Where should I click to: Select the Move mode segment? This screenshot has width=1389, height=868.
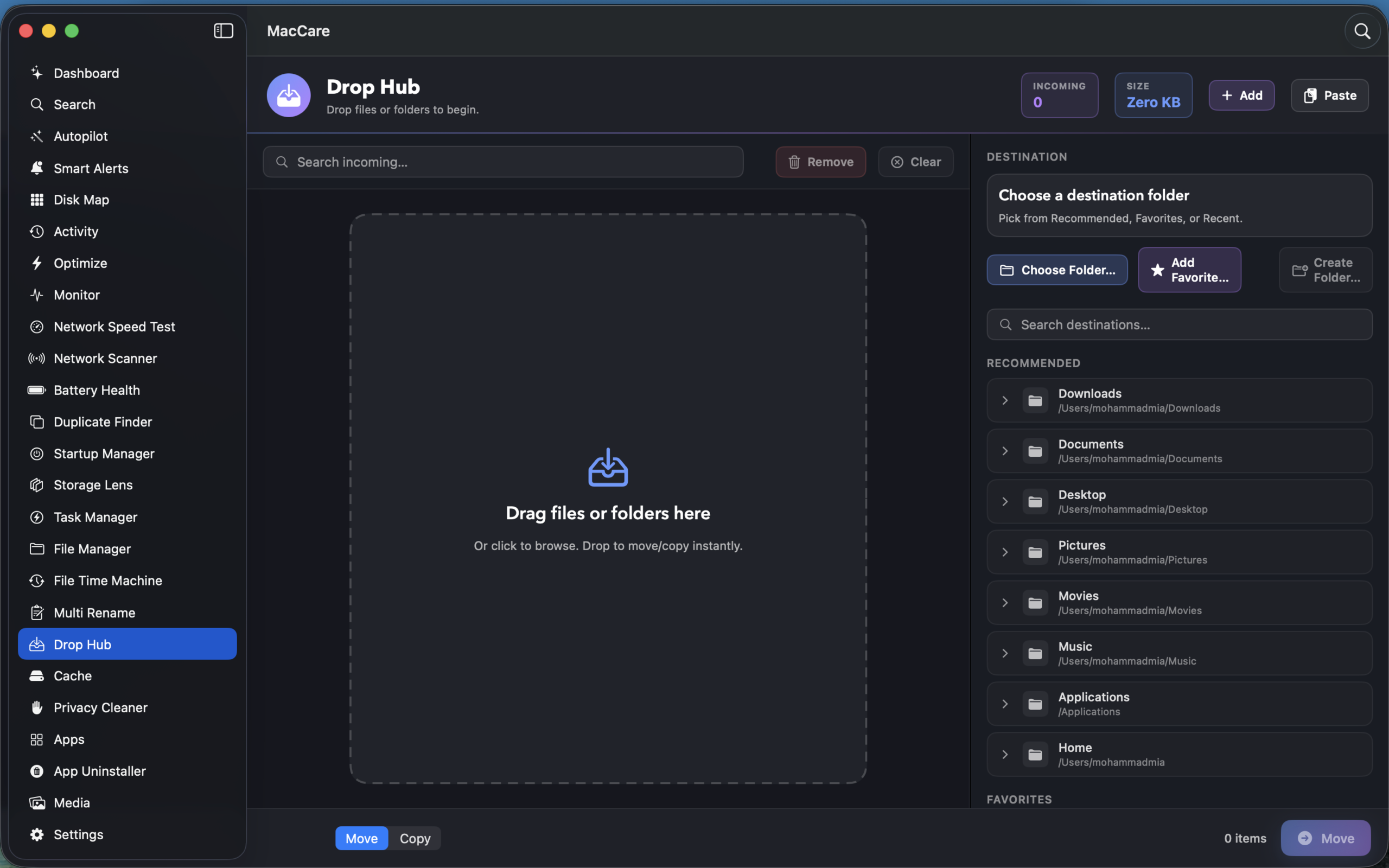click(361, 839)
